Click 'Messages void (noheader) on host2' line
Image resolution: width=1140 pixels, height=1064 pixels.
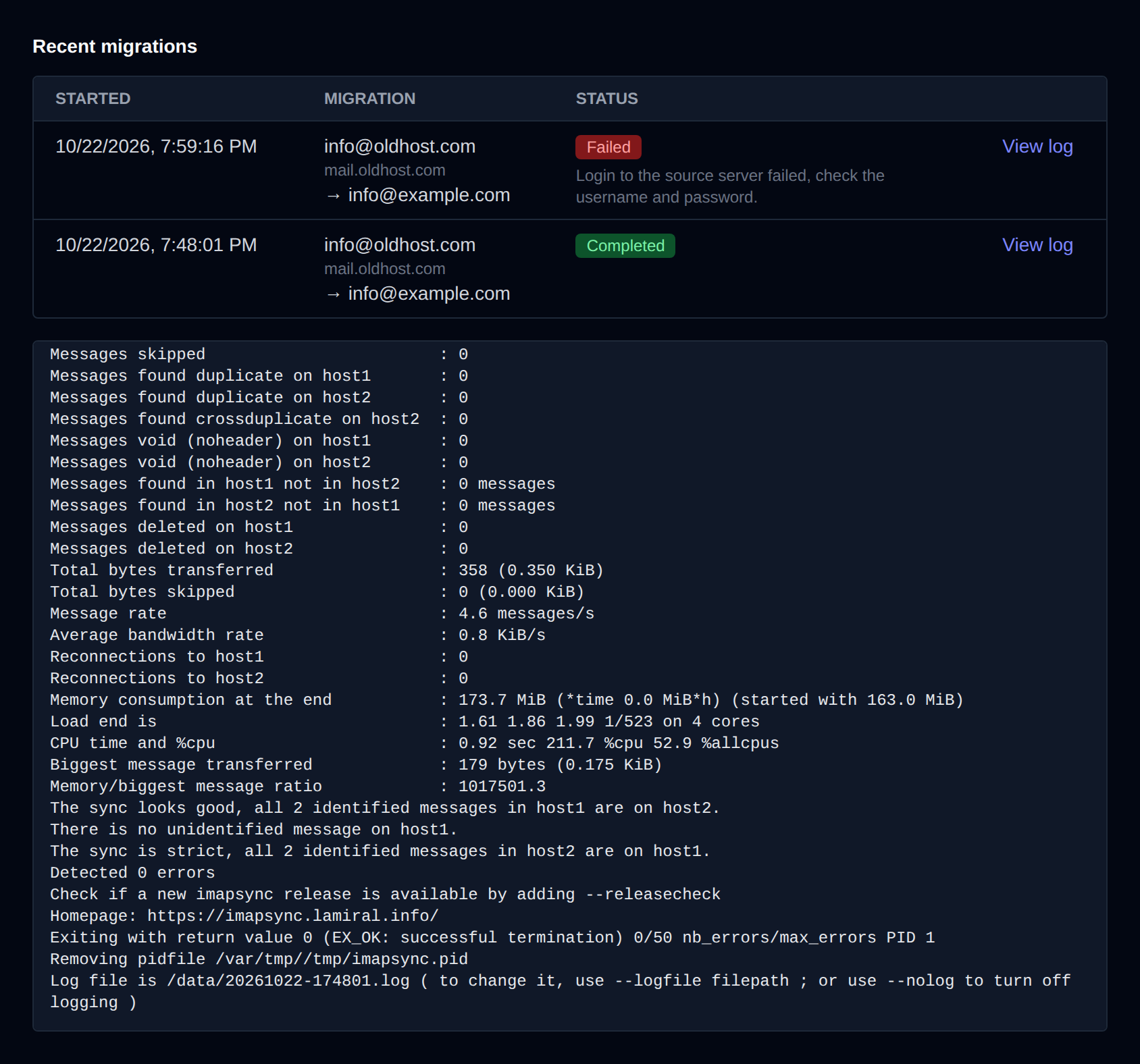[x=259, y=462]
